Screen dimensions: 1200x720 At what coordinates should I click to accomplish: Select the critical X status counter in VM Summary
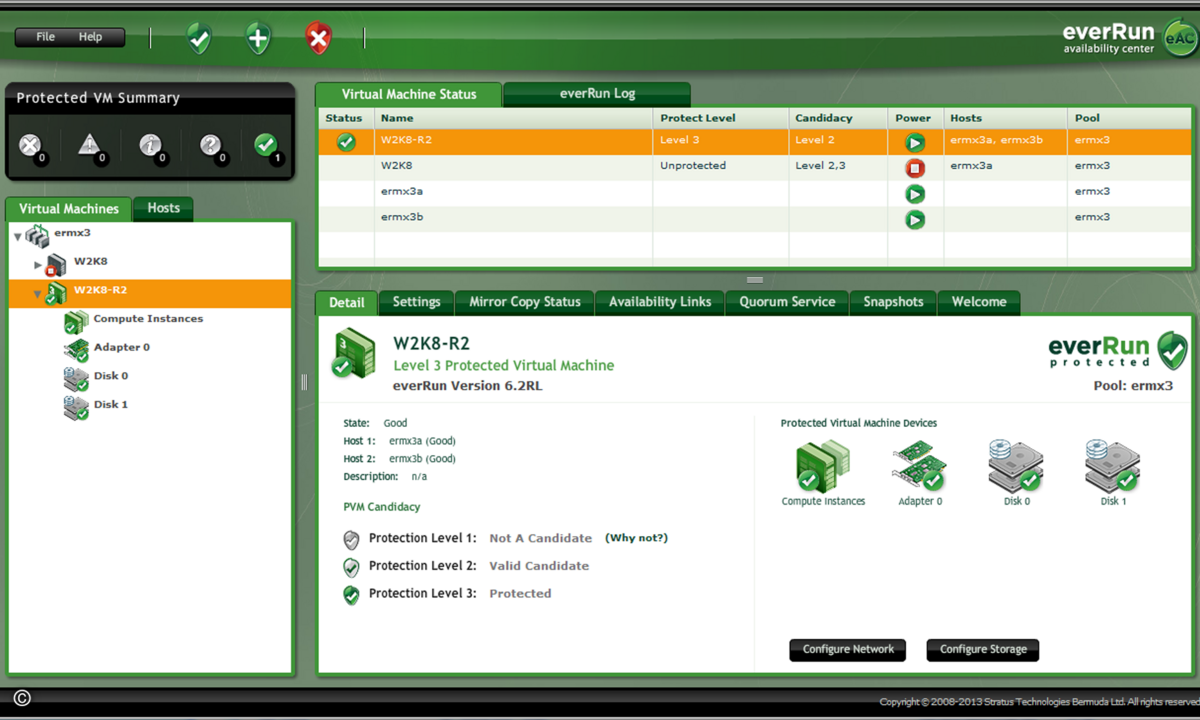(x=31, y=147)
